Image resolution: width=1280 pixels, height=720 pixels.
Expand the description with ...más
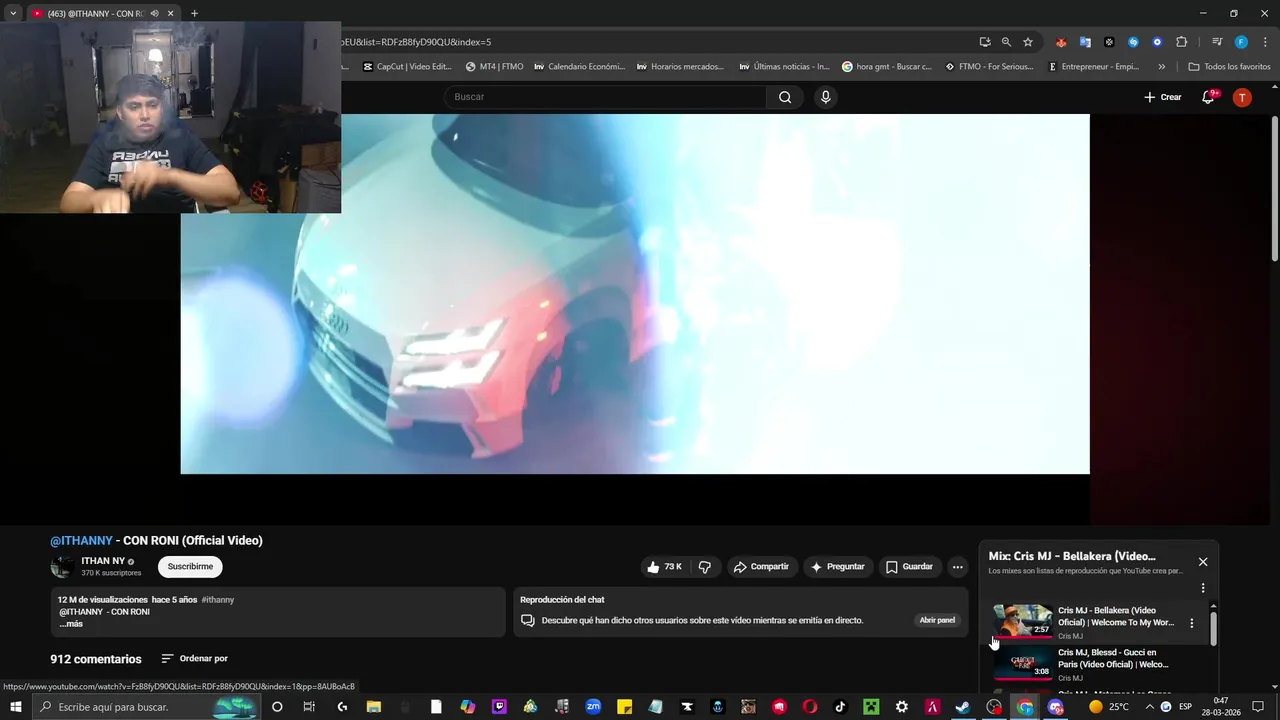pyautogui.click(x=71, y=624)
